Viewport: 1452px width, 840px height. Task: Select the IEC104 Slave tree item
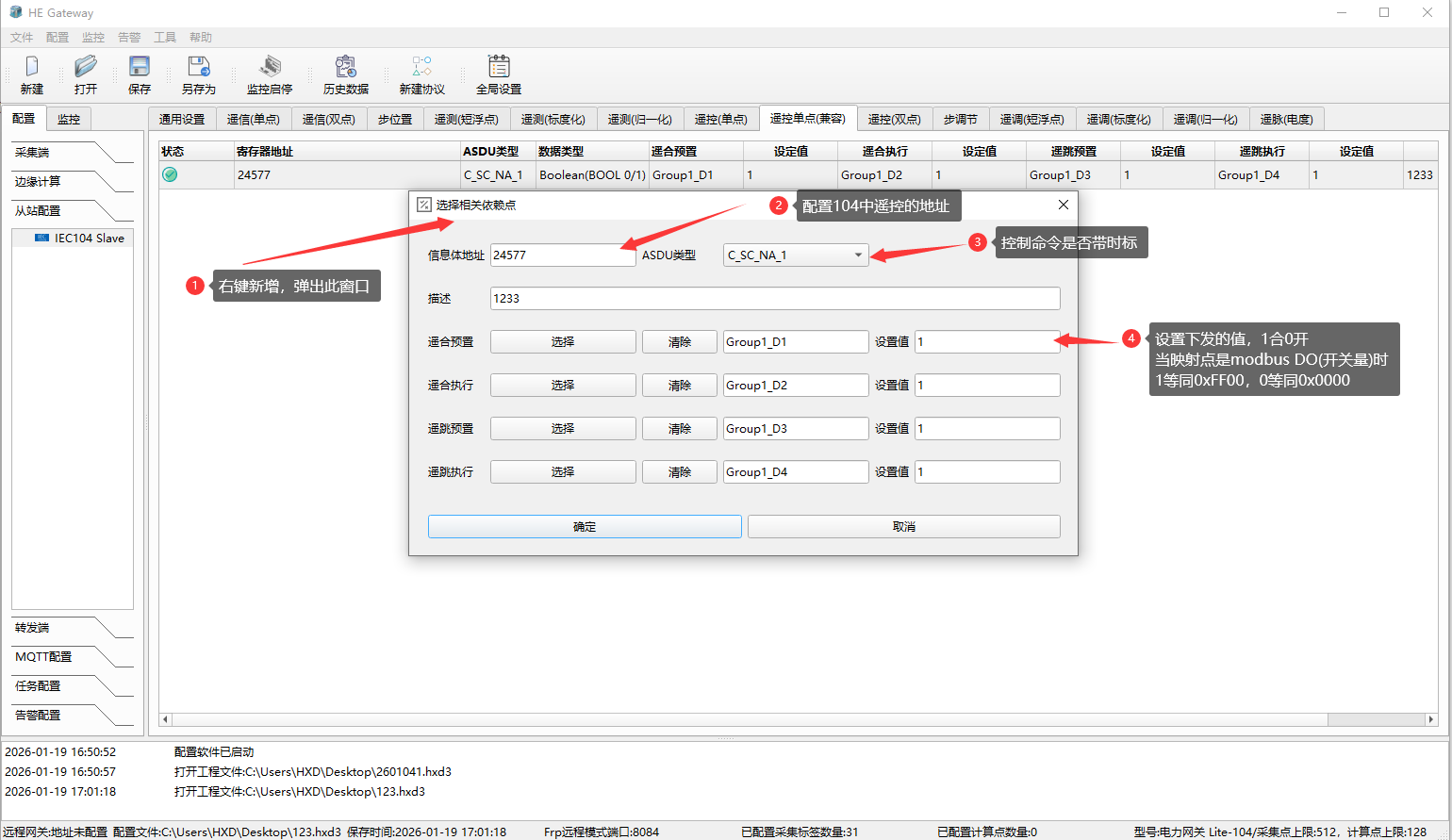click(89, 239)
